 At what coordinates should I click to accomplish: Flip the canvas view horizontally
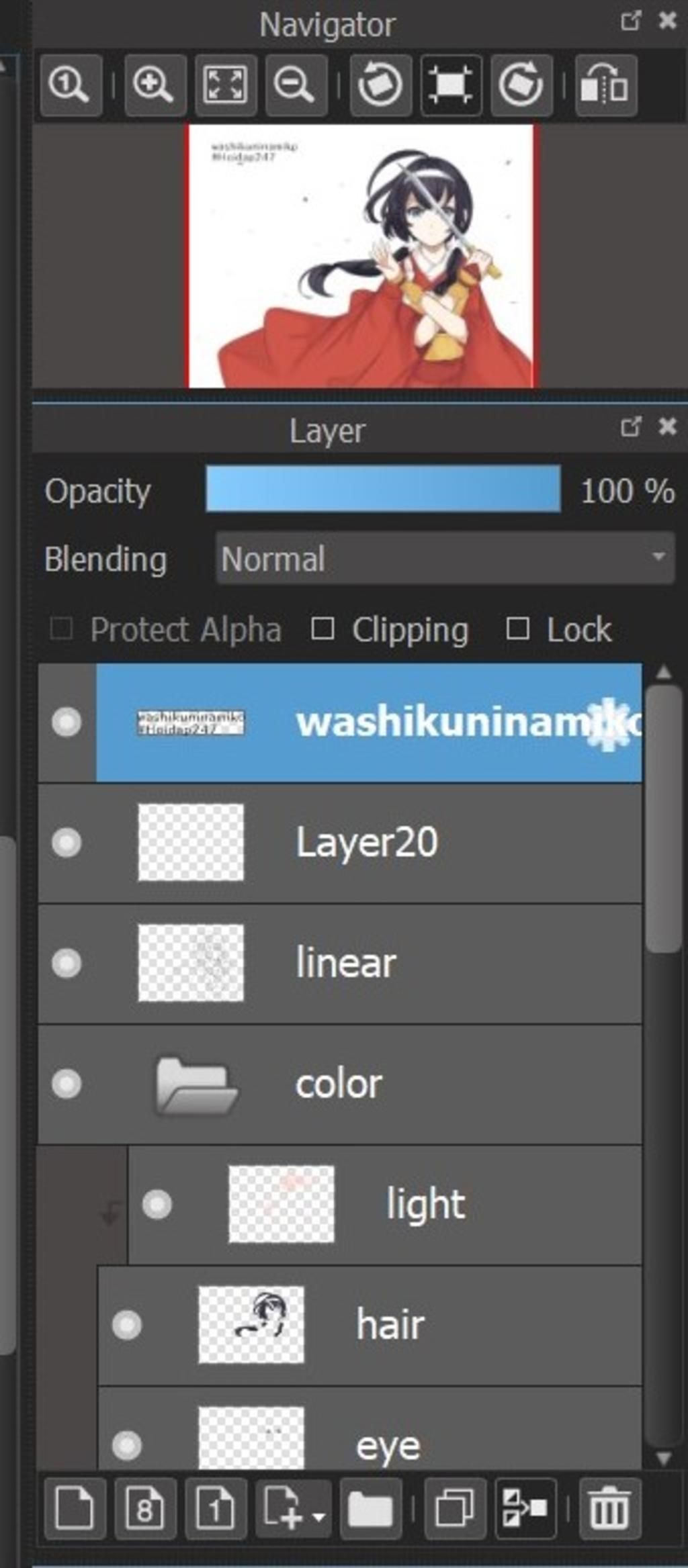pos(606,86)
